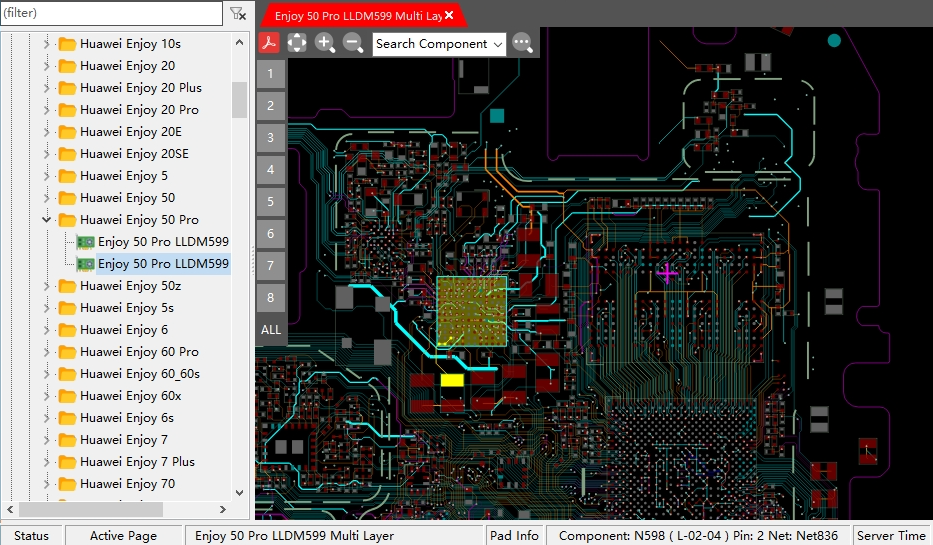The width and height of the screenshot is (933, 545).
Task: Click the large olive BGA chip on board
Action: [472, 311]
